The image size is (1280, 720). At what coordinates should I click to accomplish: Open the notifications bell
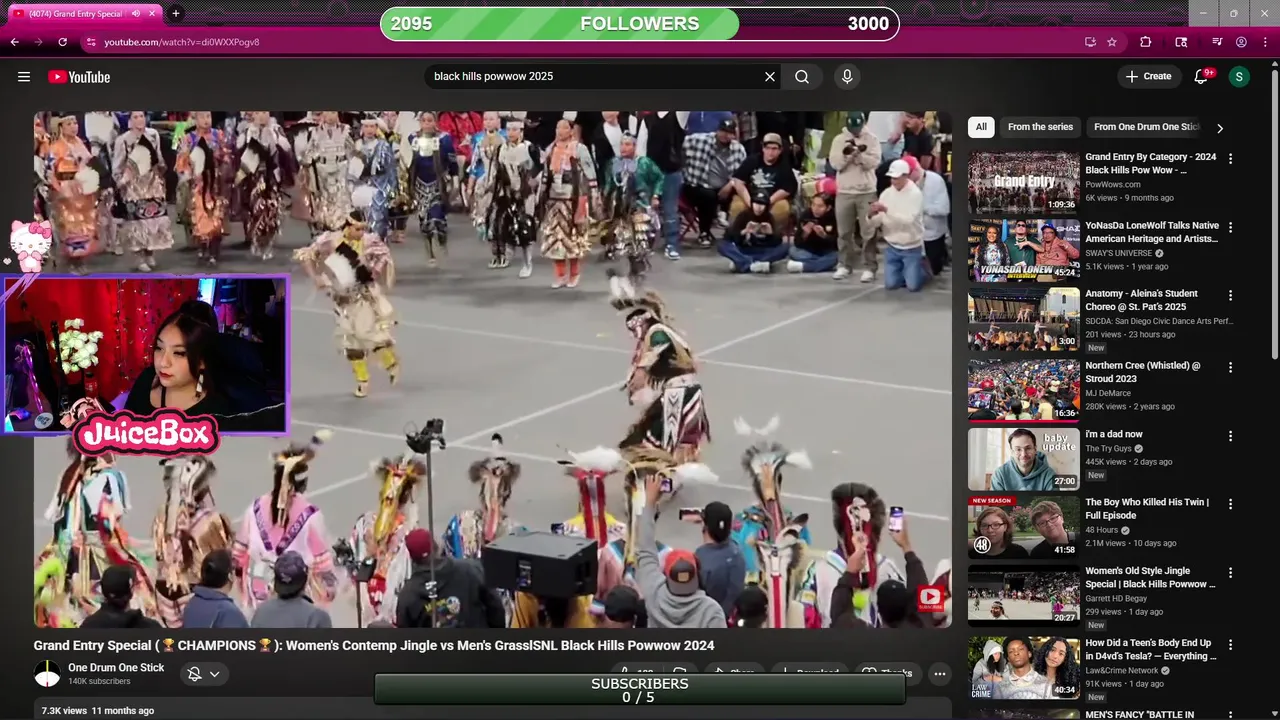point(1201,76)
